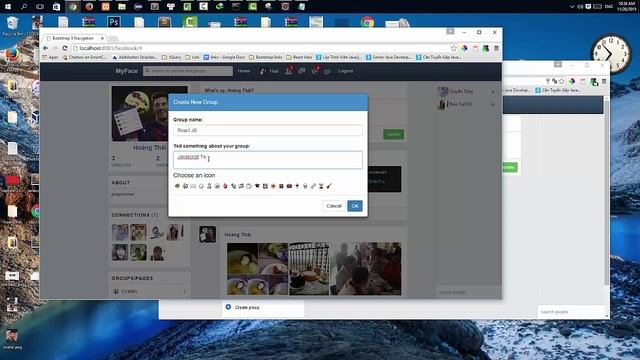
Task: Focus the group description text area
Action: [x=268, y=160]
